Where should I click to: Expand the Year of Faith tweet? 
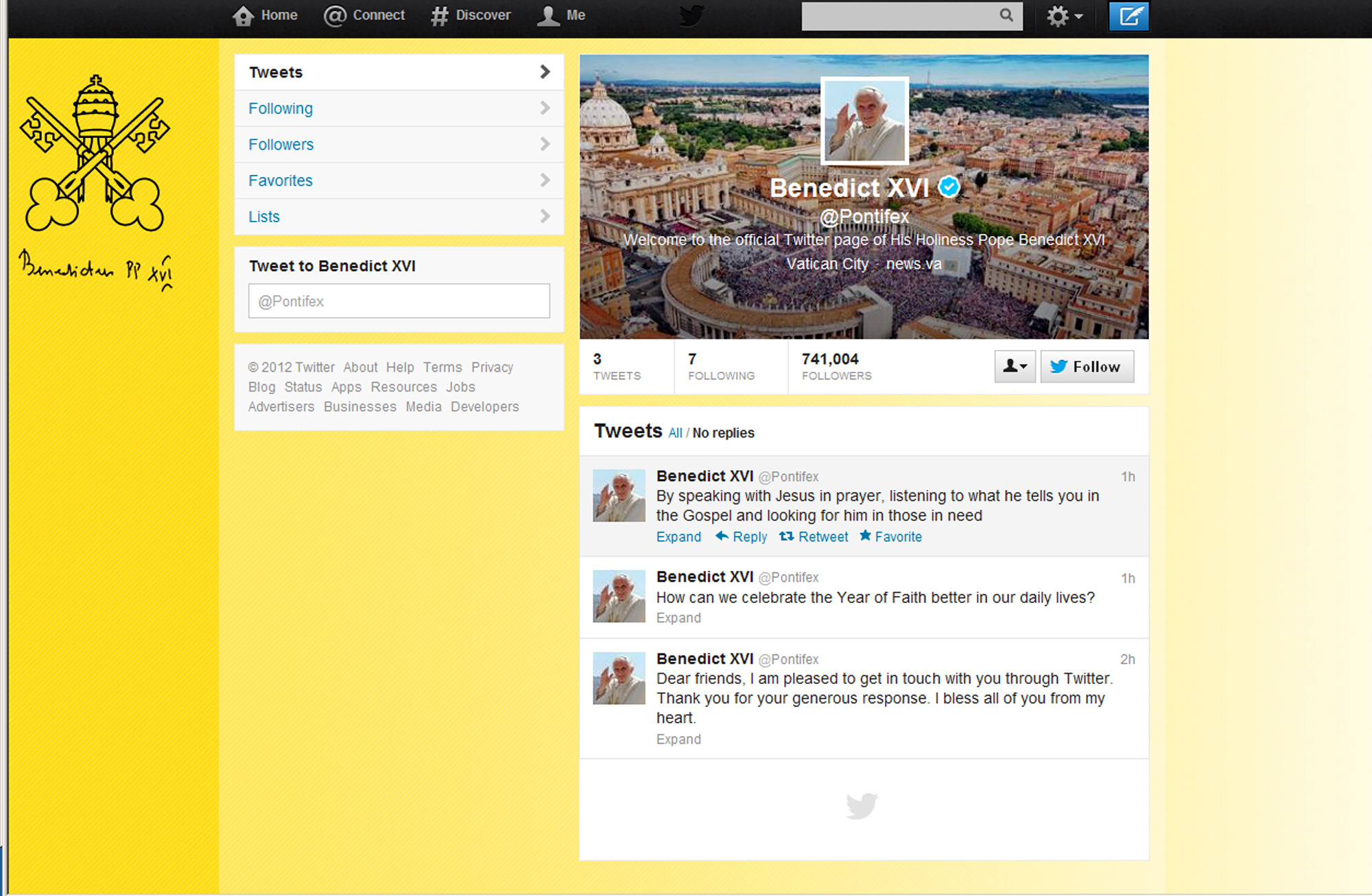click(678, 617)
